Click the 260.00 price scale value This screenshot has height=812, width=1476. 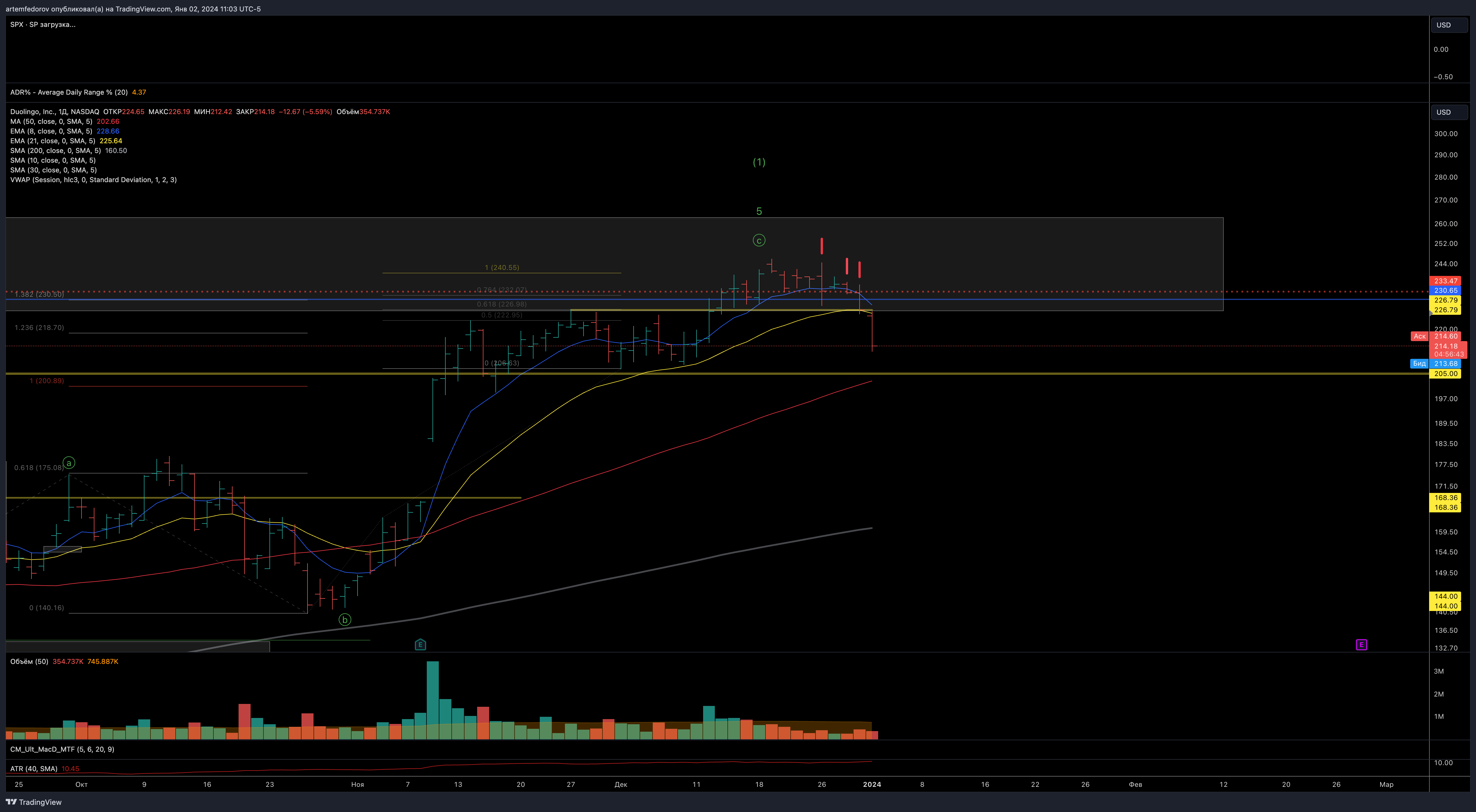pos(1446,224)
